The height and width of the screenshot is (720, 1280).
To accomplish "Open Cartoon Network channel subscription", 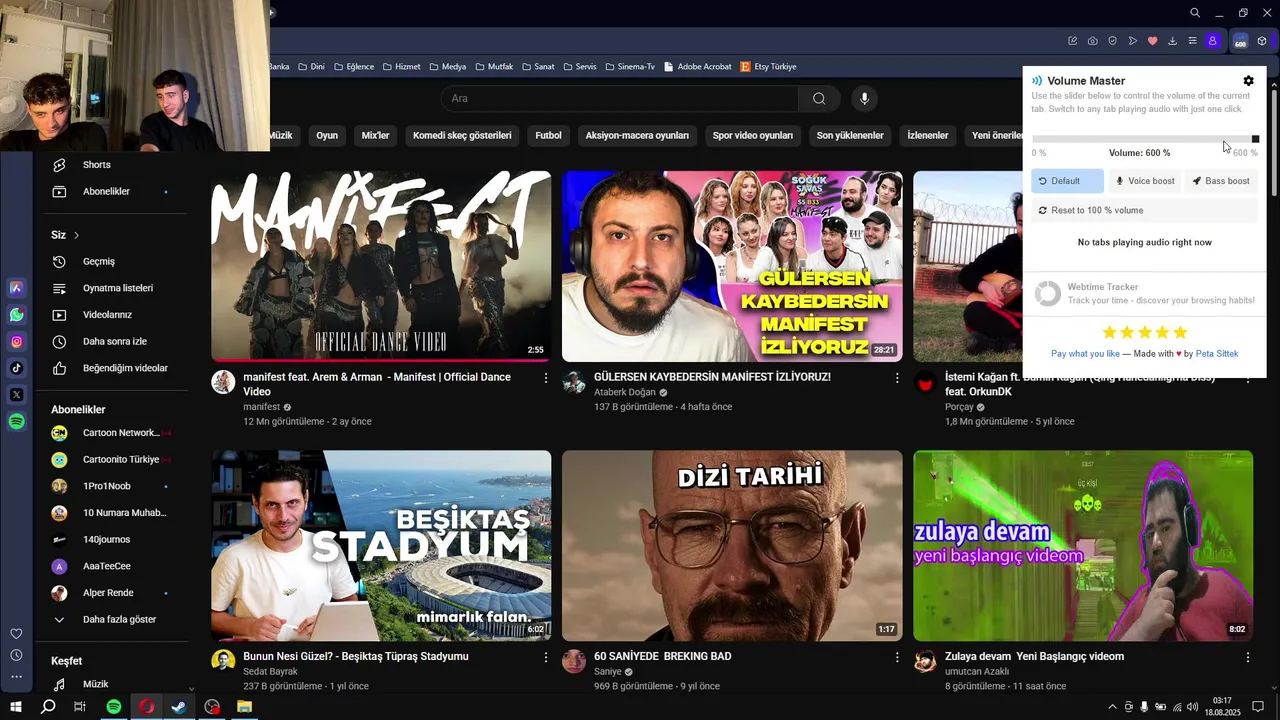I will [112, 433].
